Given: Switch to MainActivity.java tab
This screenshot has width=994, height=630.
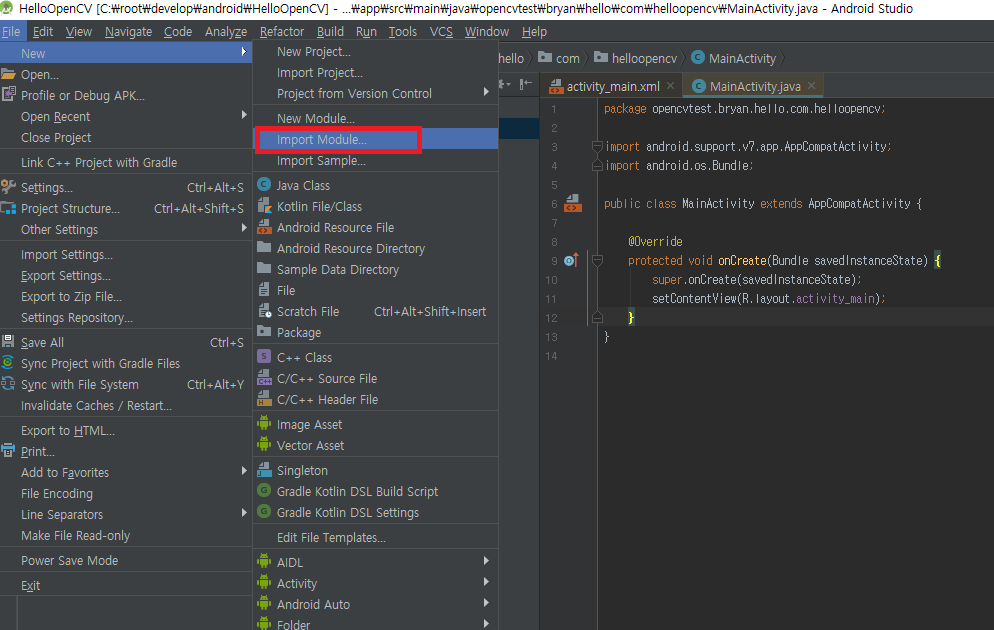Looking at the screenshot, I should (x=754, y=86).
